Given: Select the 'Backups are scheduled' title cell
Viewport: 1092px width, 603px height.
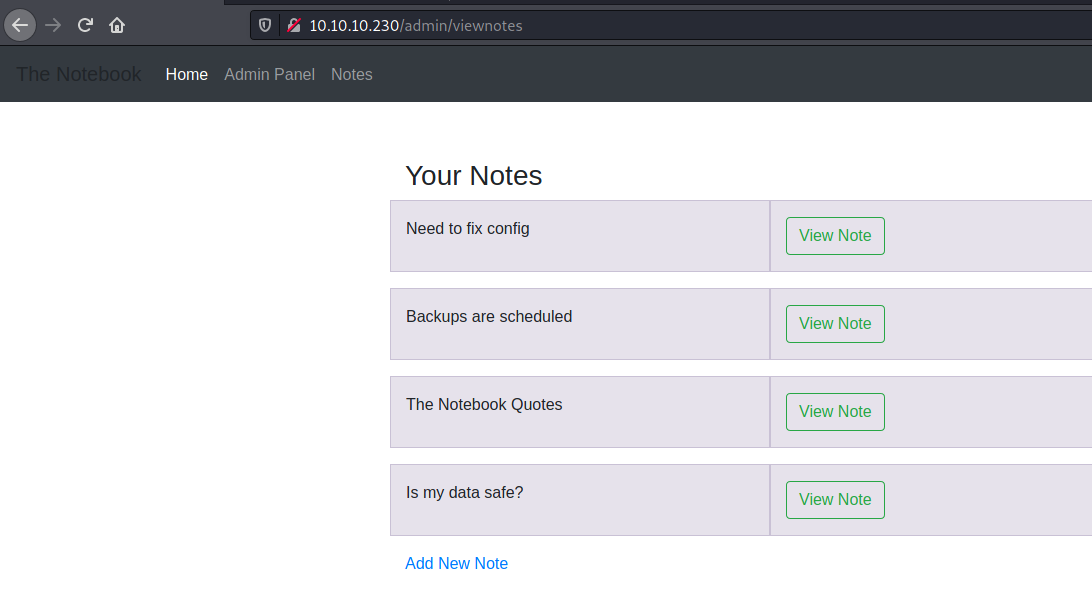Looking at the screenshot, I should click(580, 324).
